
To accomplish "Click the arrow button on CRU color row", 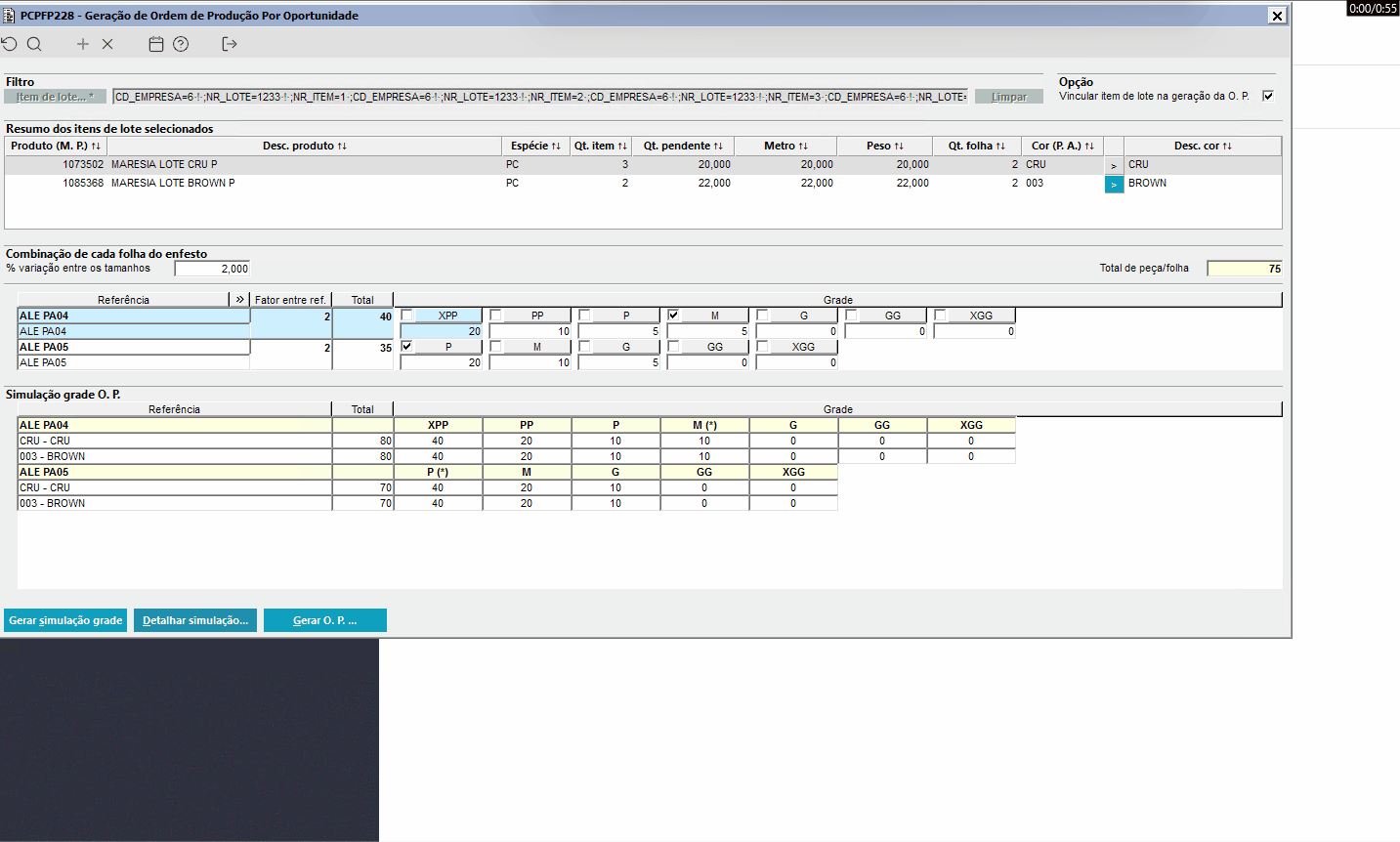I will pos(1114,165).
